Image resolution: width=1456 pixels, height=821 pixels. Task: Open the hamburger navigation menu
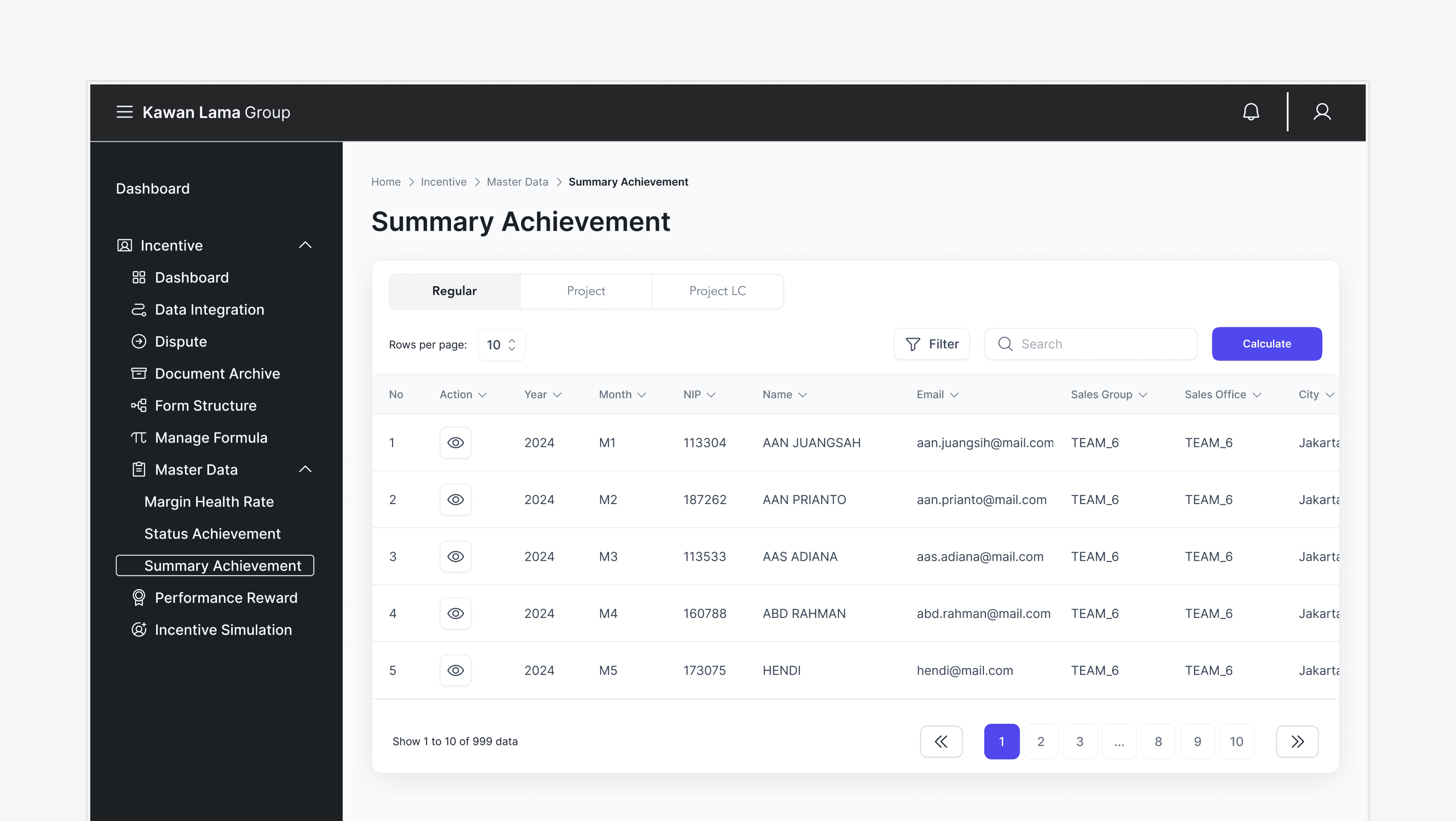coord(124,112)
